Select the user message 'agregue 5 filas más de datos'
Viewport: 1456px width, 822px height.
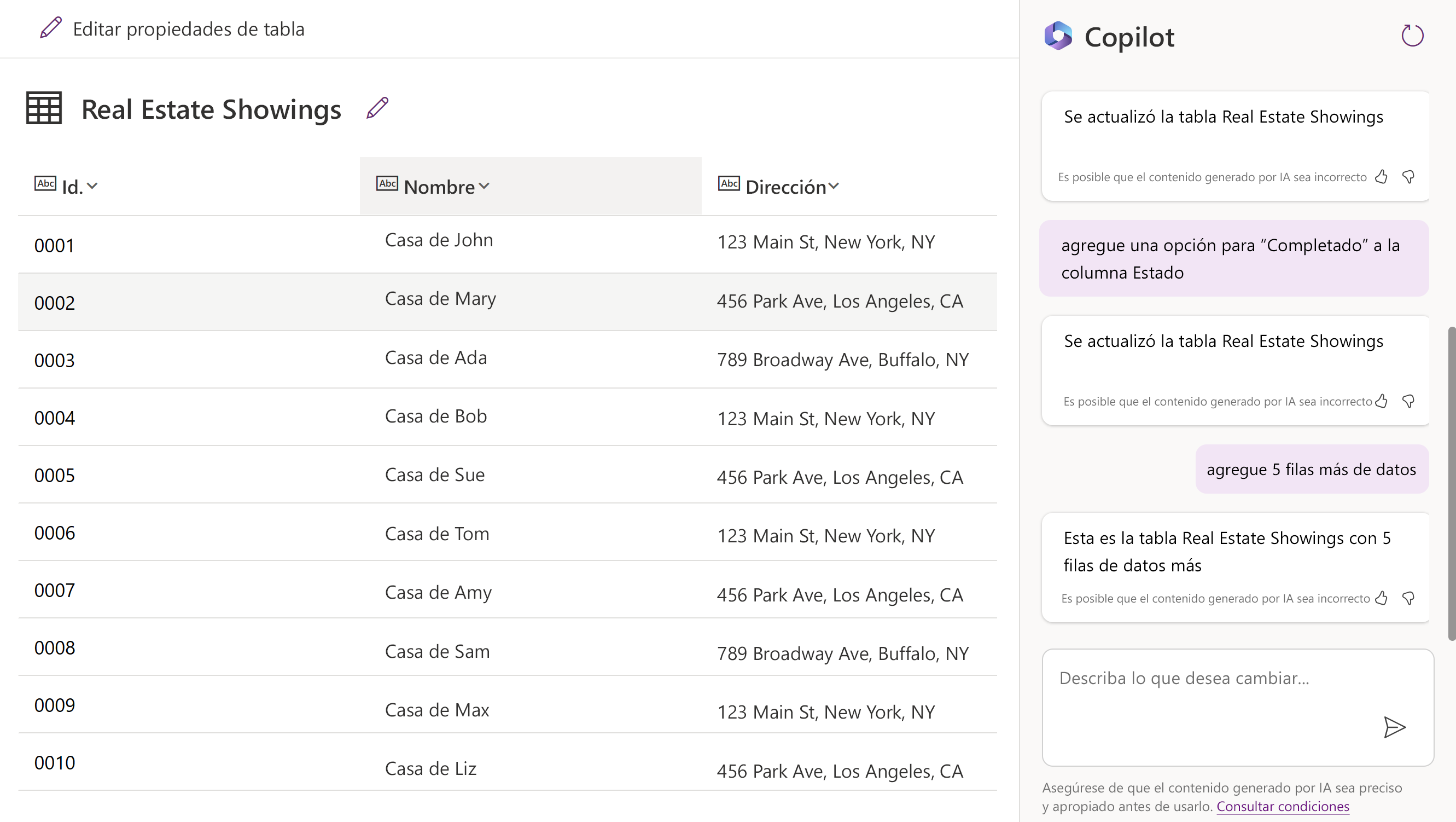(x=1311, y=469)
